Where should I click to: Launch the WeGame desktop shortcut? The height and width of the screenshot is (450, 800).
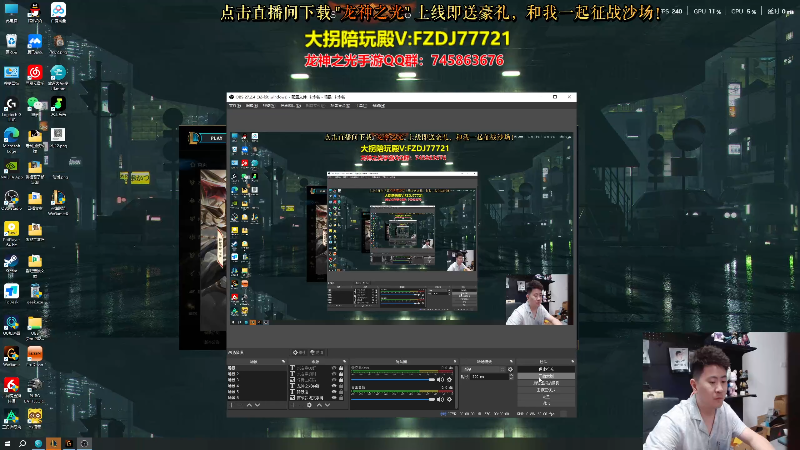(11, 356)
